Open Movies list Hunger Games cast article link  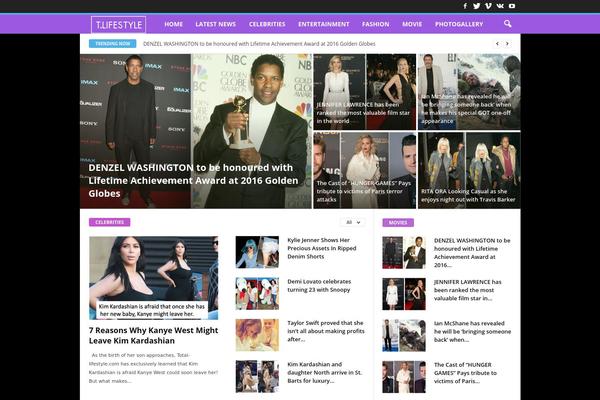pos(465,373)
